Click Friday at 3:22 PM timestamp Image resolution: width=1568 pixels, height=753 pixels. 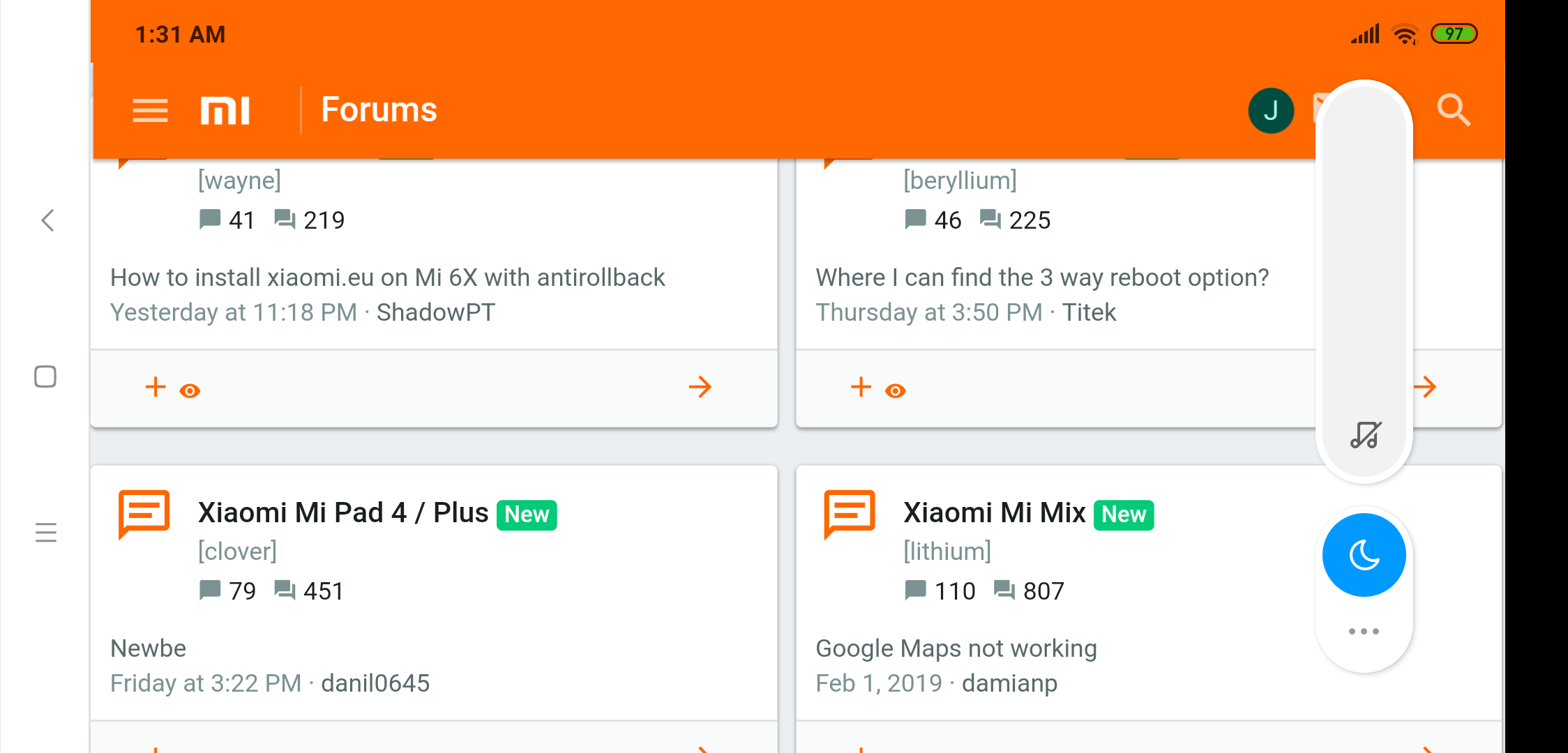[206, 683]
